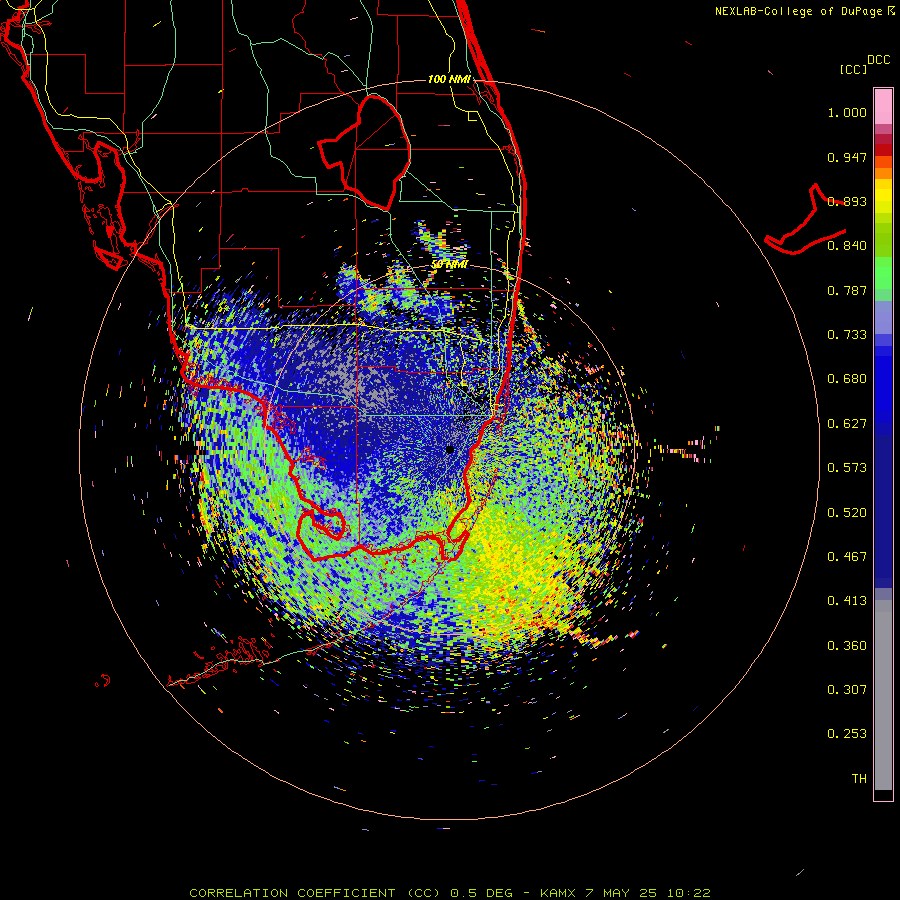Click the 100 NMI range ring label
Viewport: 900px width, 900px height.
[449, 79]
